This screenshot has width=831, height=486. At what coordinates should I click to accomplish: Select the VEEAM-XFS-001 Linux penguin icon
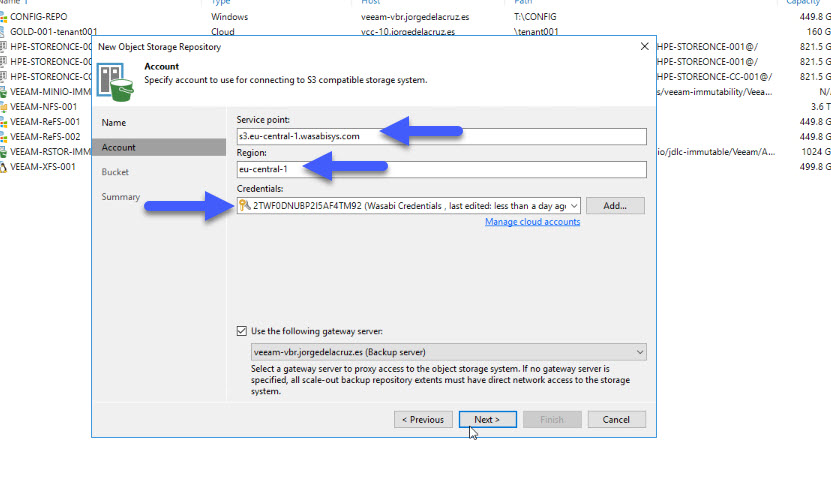pos(3,167)
